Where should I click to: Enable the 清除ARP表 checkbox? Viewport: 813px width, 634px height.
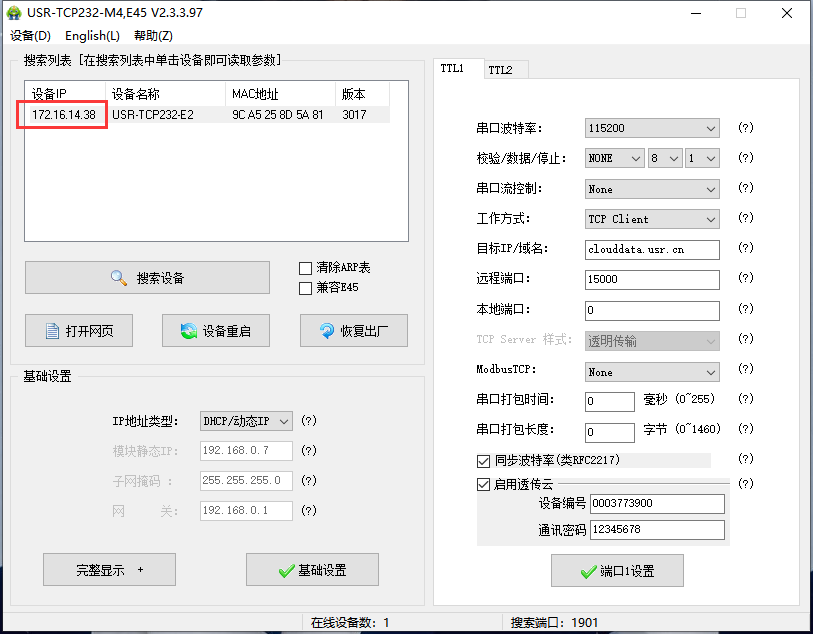[306, 268]
